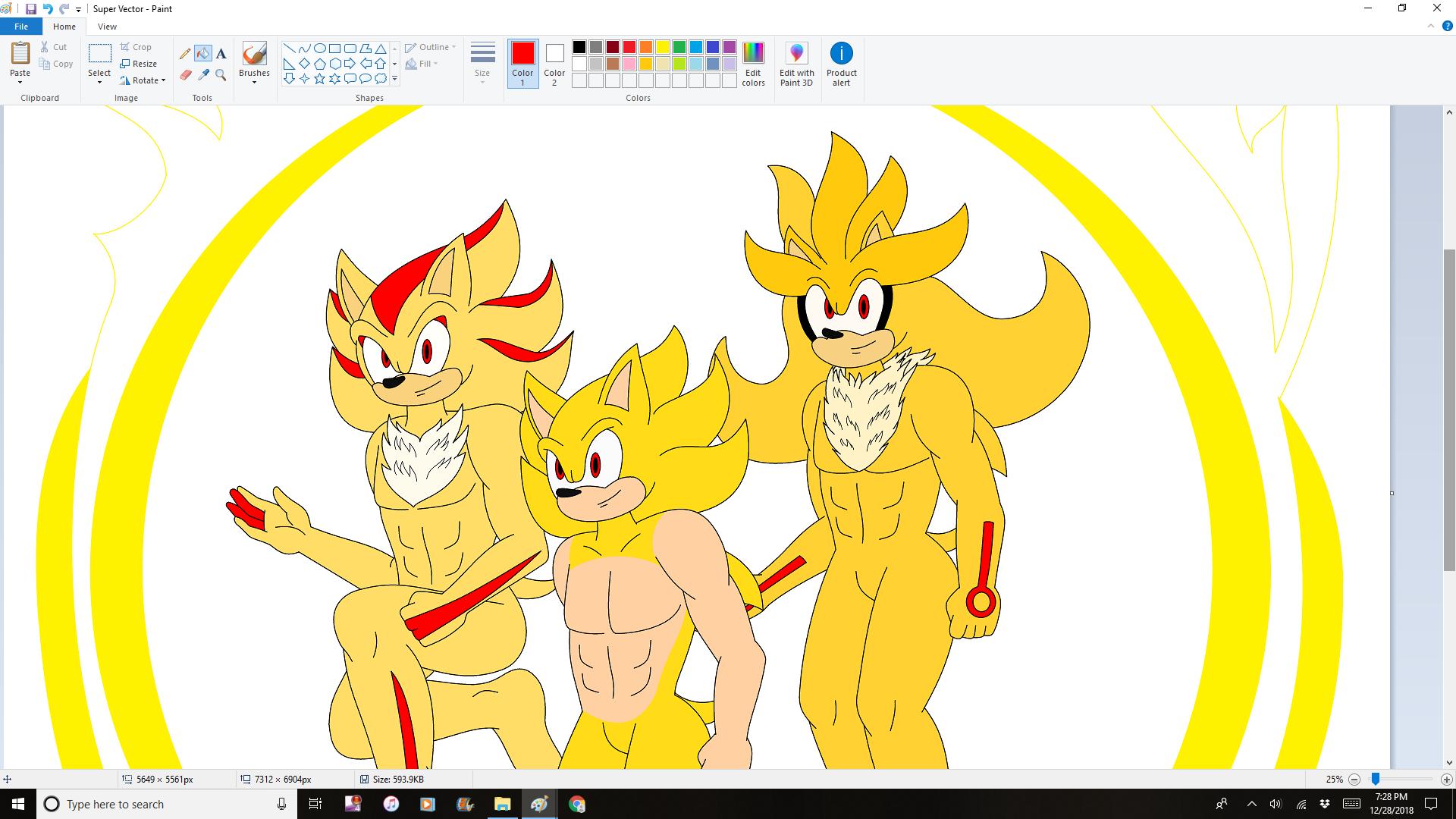Select the Magnifier tool

tap(221, 74)
